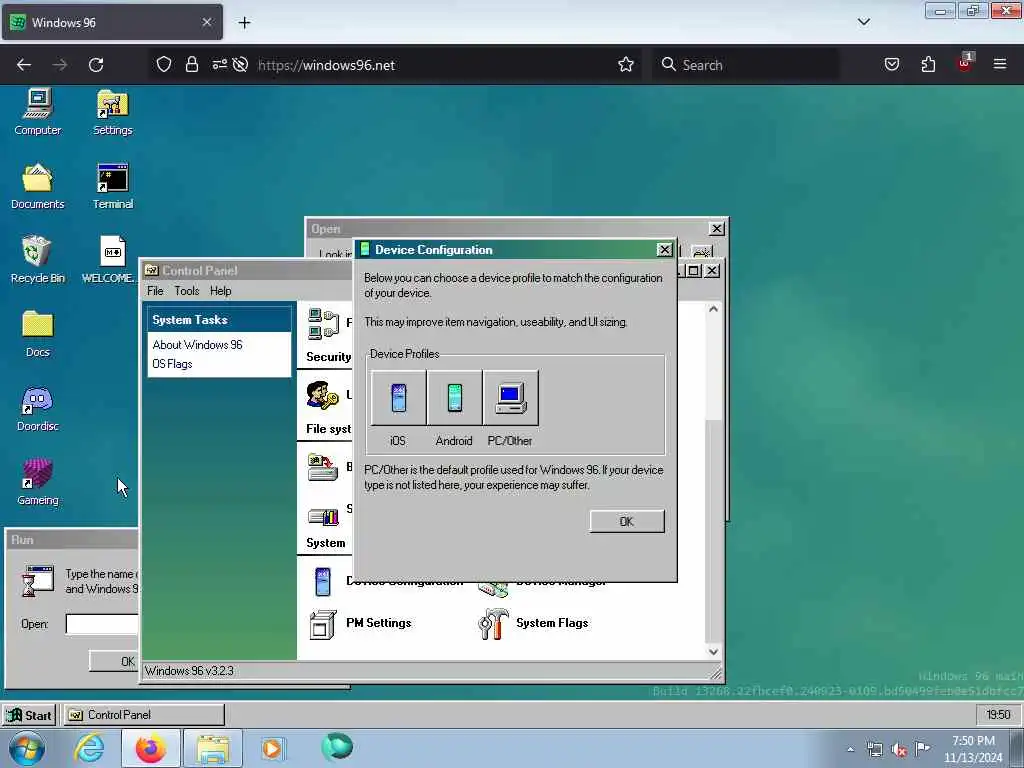
Task: Open the storage books icon above System
Action: click(x=323, y=517)
